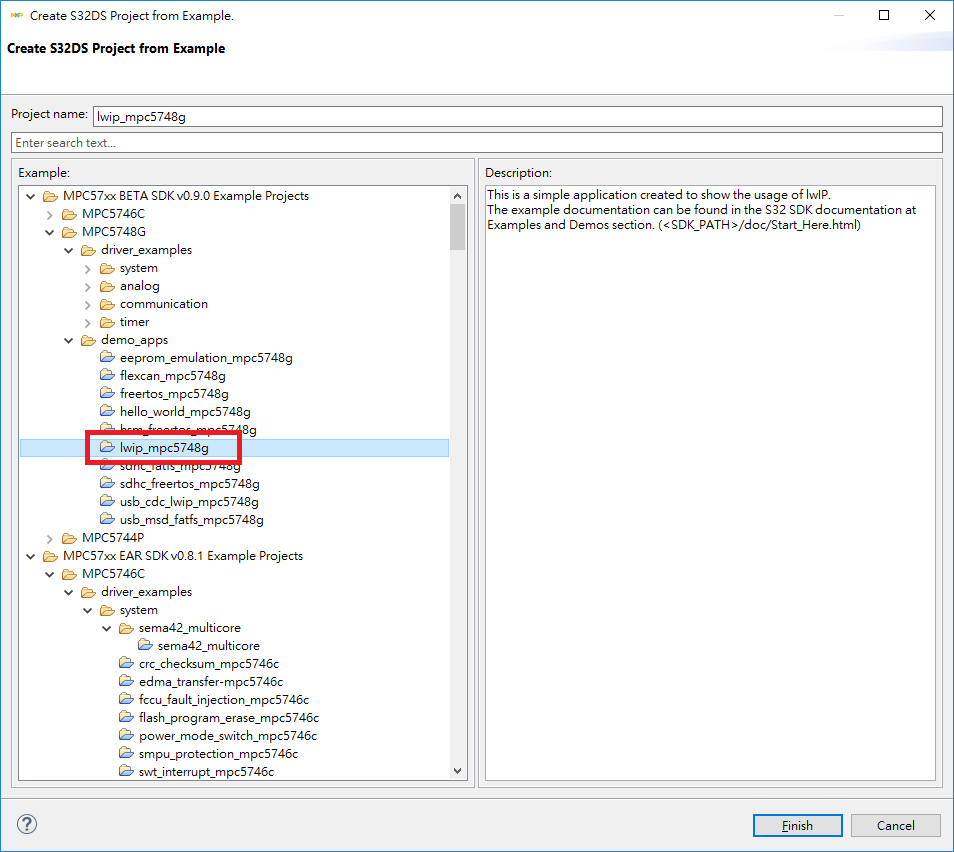Image resolution: width=954 pixels, height=852 pixels.
Task: Click the demo_apps folder icon
Action: tap(88, 340)
